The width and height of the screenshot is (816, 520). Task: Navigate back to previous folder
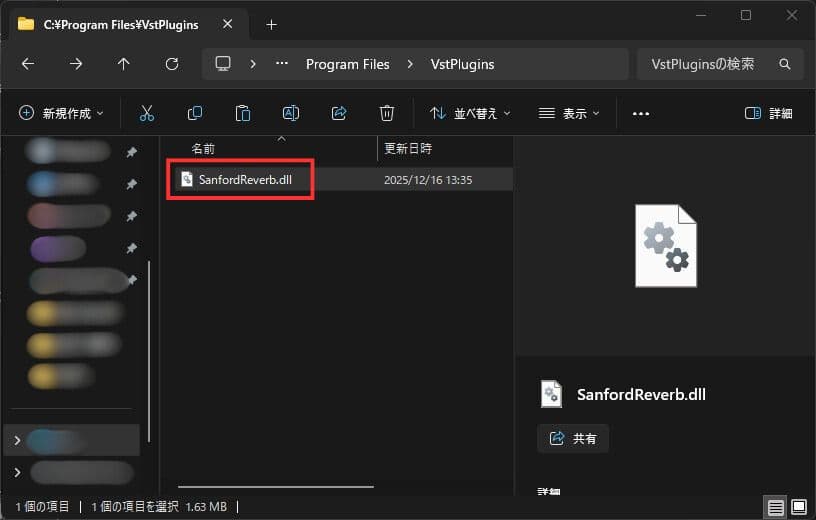[28, 64]
